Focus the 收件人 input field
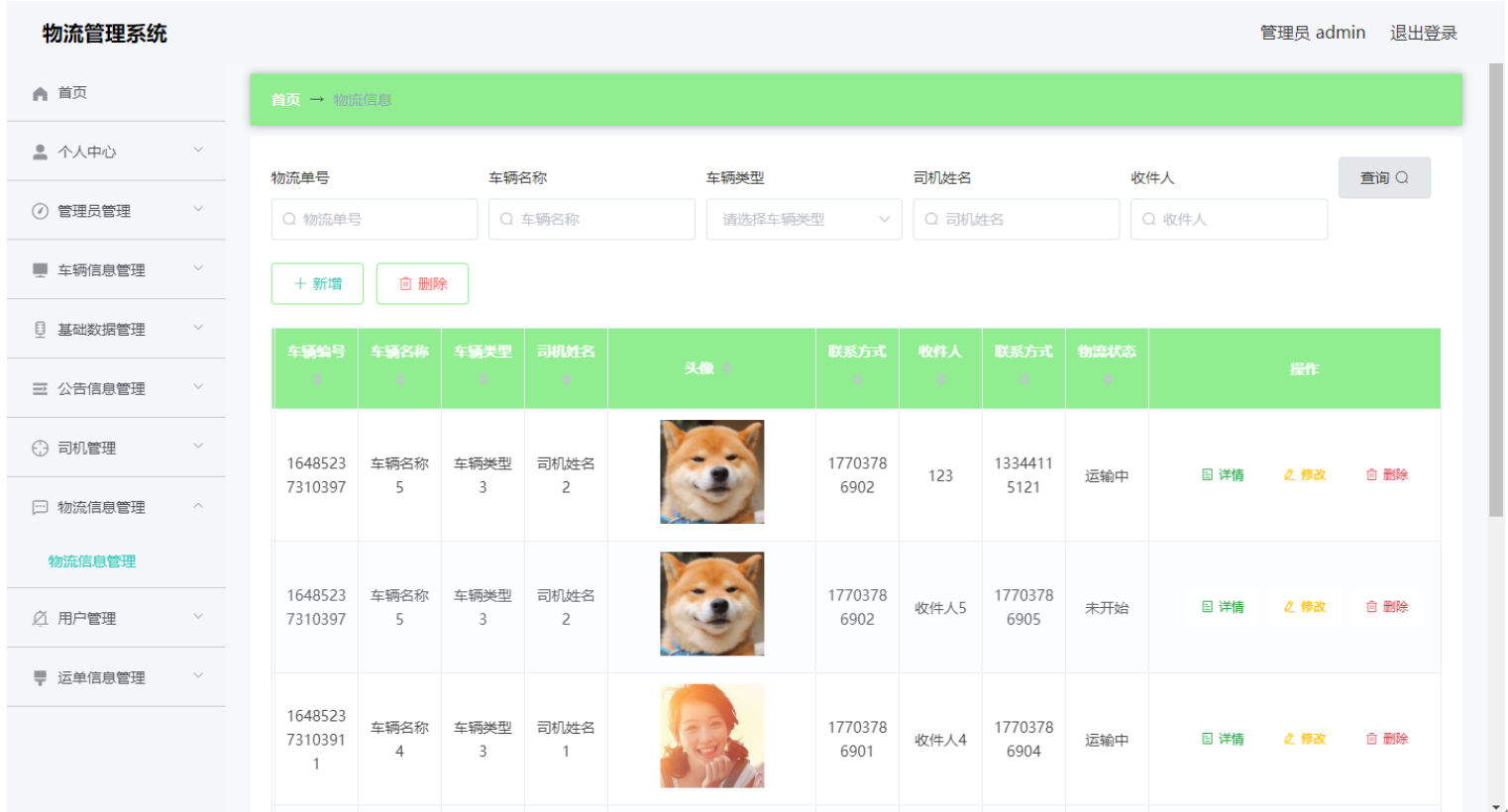Image resolution: width=1508 pixels, height=812 pixels. coord(1229,220)
